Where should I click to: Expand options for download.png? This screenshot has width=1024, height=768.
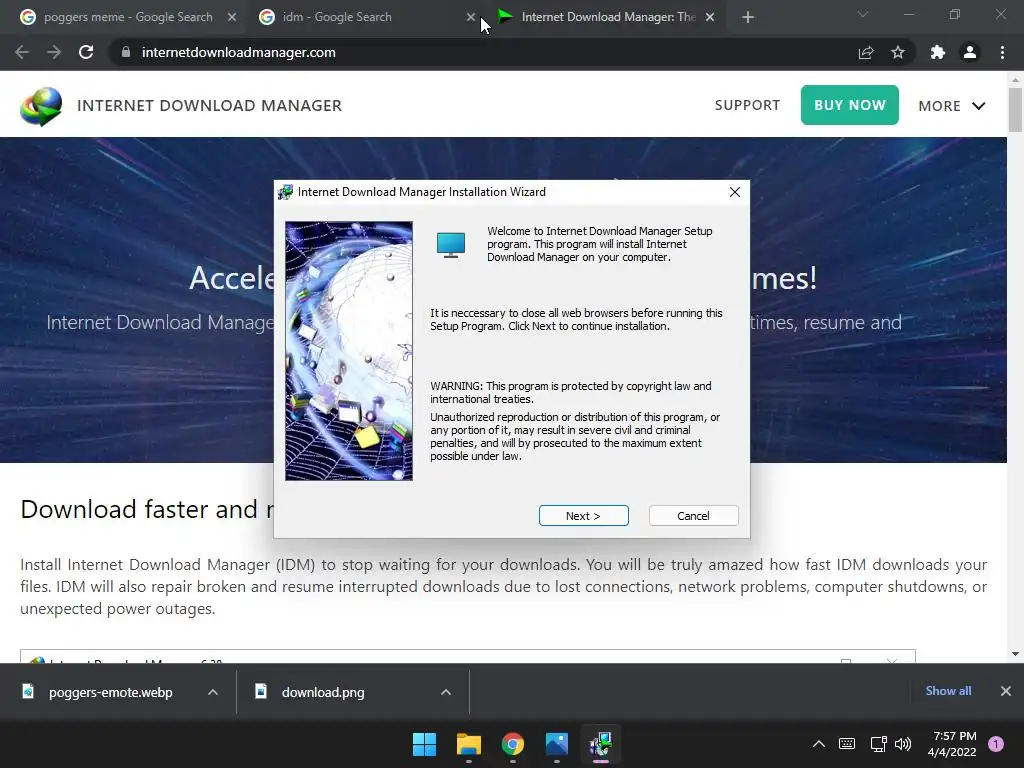point(446,692)
